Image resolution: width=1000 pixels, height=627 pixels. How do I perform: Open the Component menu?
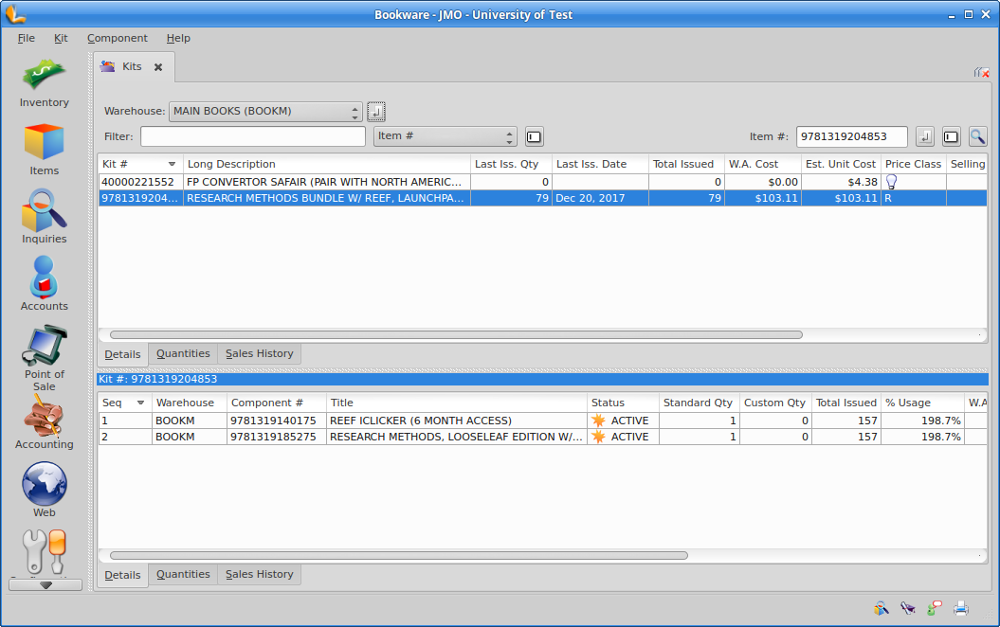point(117,38)
